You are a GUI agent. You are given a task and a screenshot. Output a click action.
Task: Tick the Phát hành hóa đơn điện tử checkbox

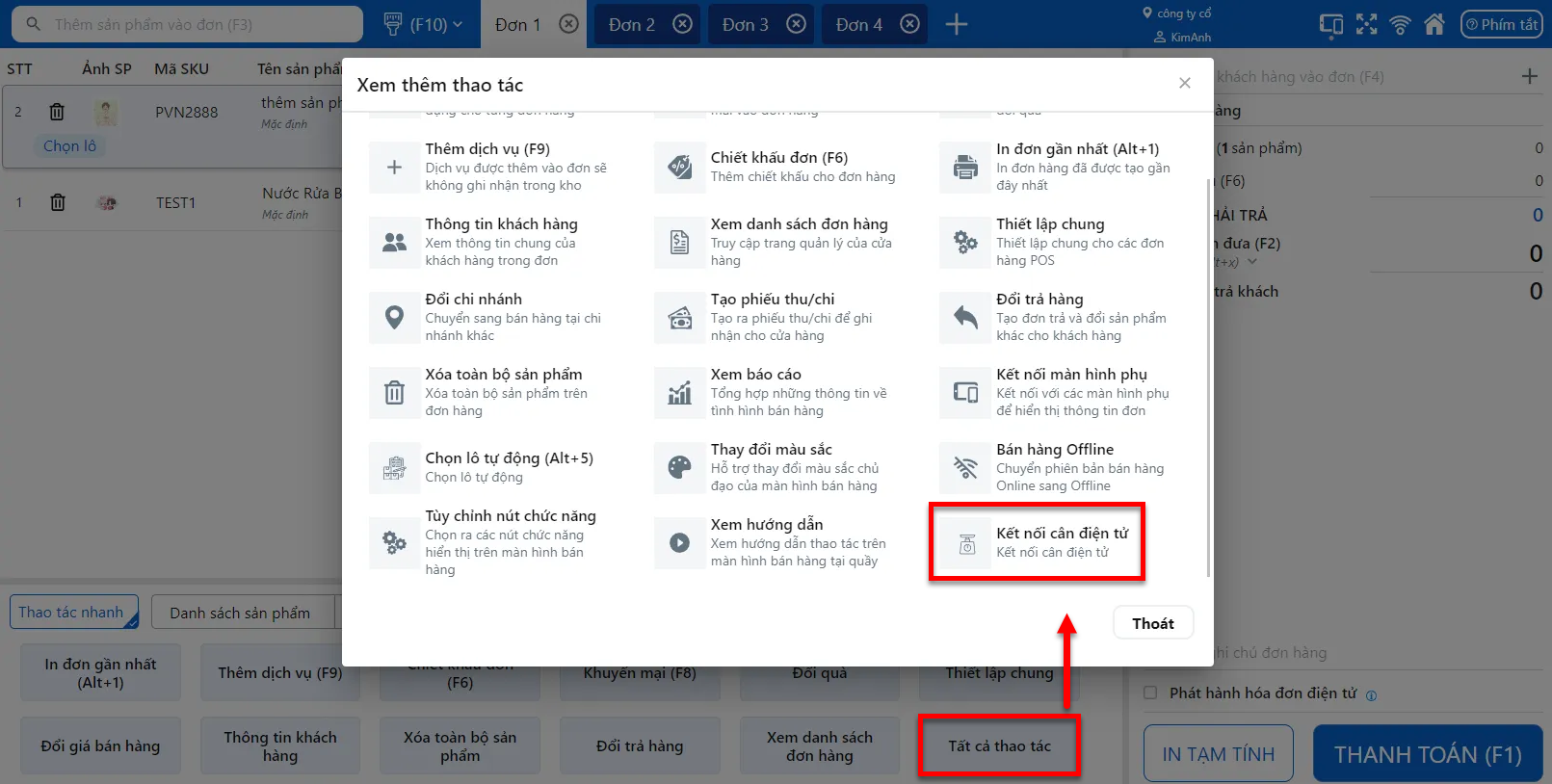[1150, 693]
